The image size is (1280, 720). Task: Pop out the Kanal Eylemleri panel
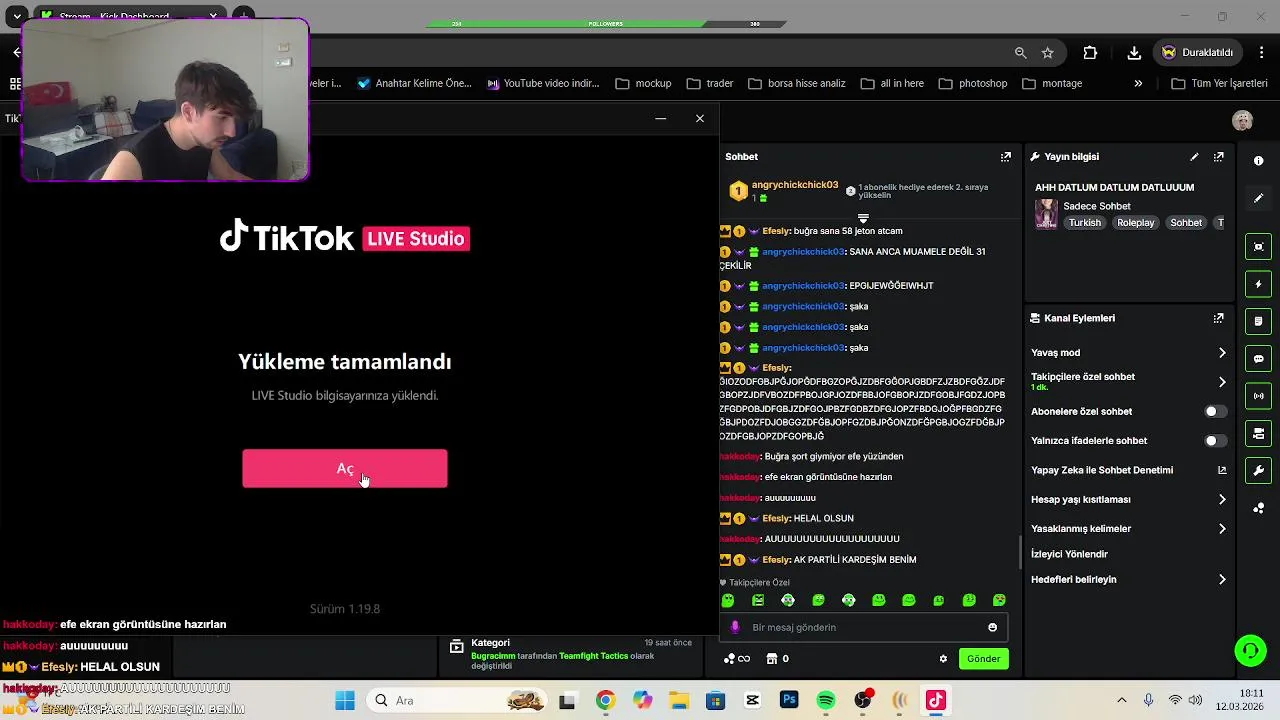tap(1219, 318)
